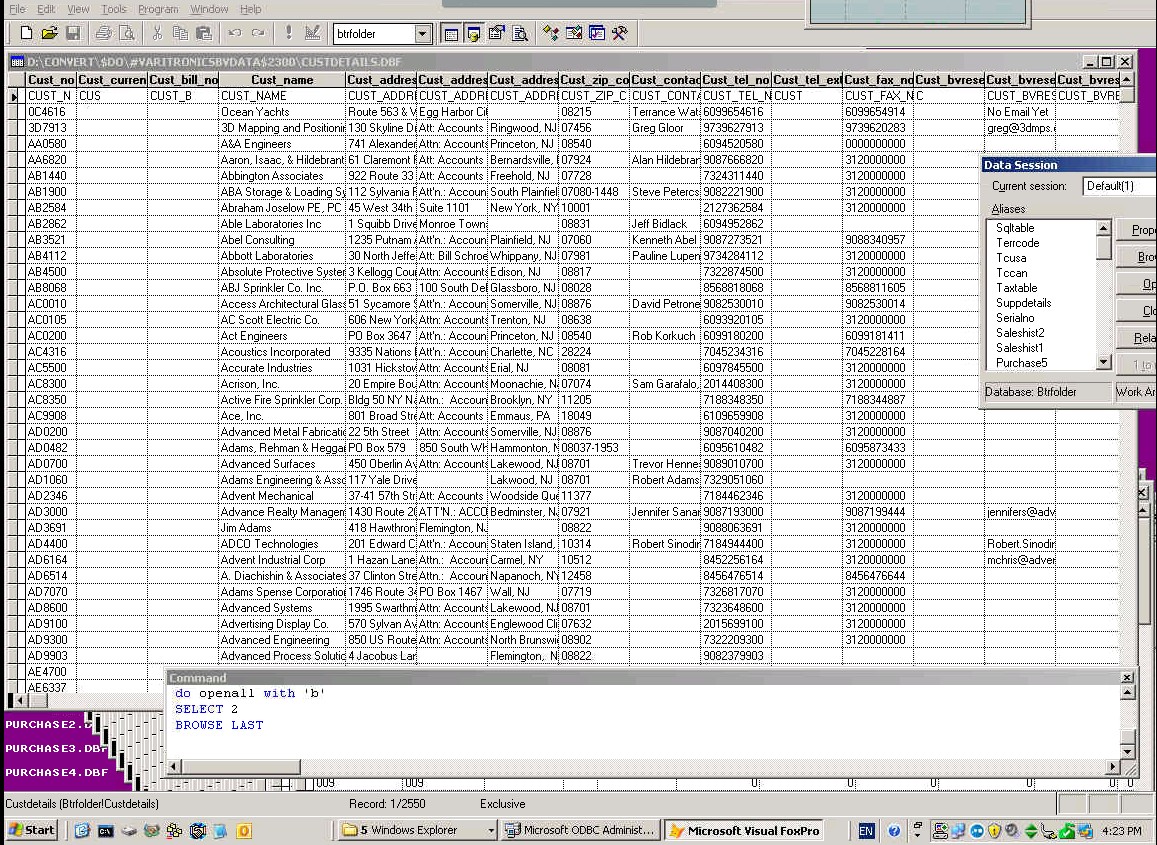This screenshot has width=1157, height=845.
Task: Click the telephone number 2127362584 cell
Action: point(736,208)
